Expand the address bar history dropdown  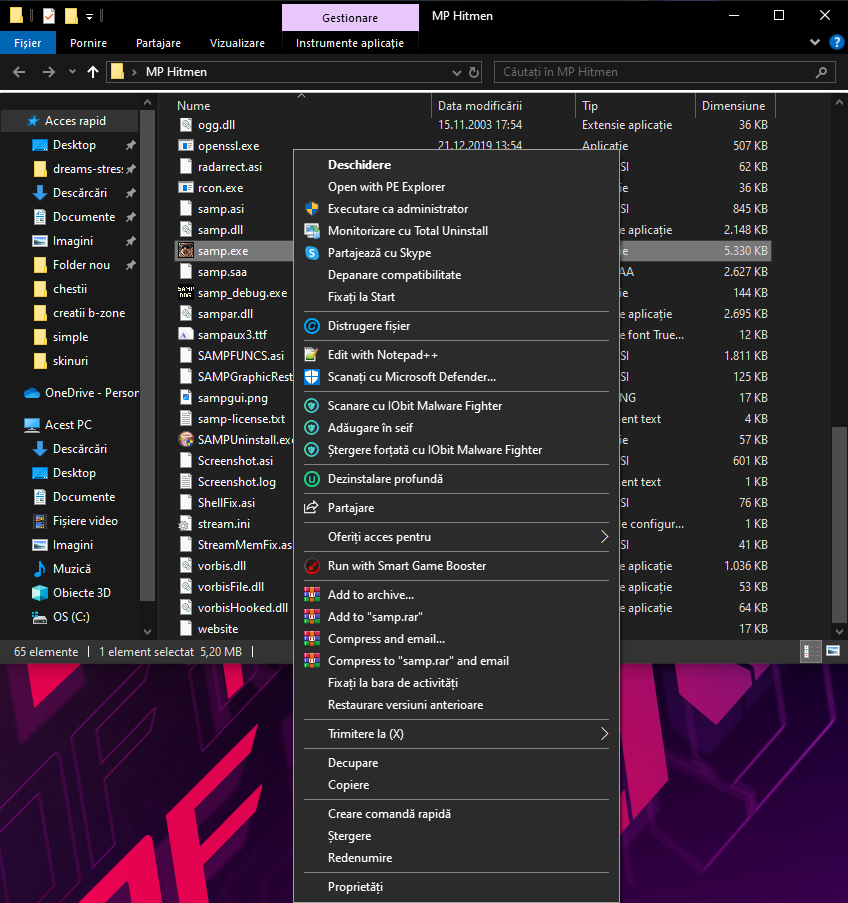457,73
